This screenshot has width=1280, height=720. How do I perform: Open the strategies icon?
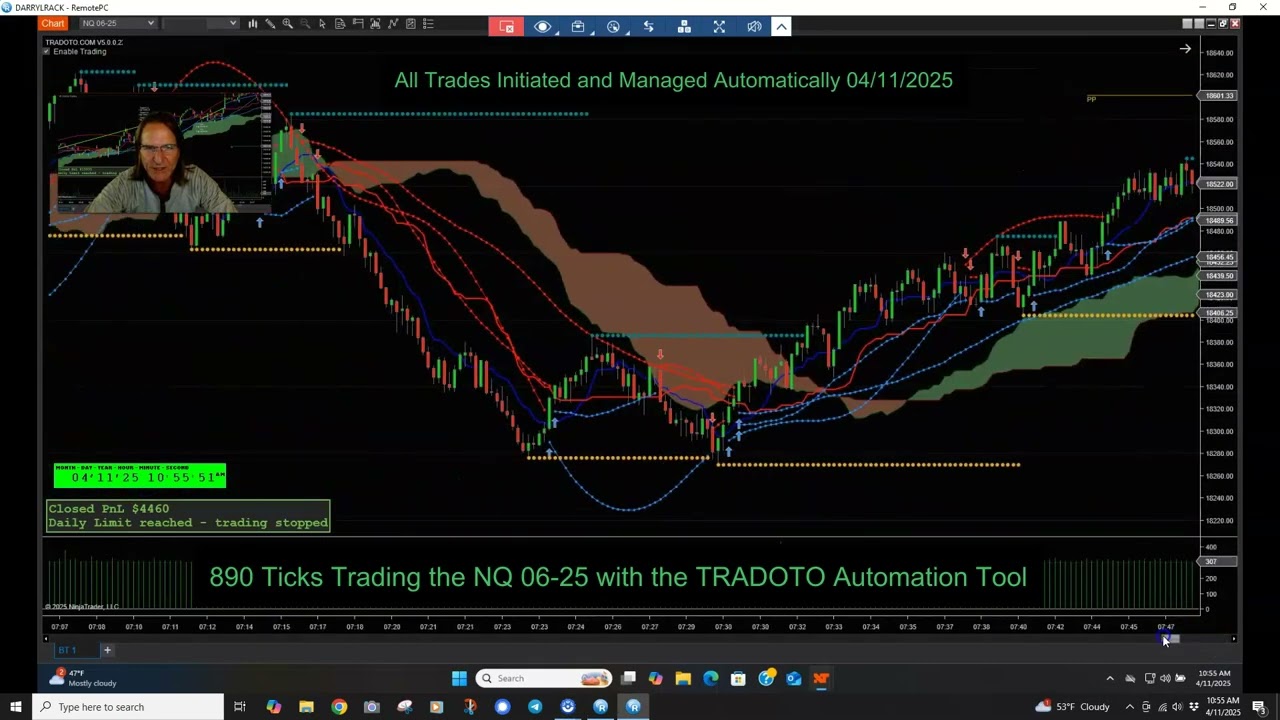click(393, 23)
